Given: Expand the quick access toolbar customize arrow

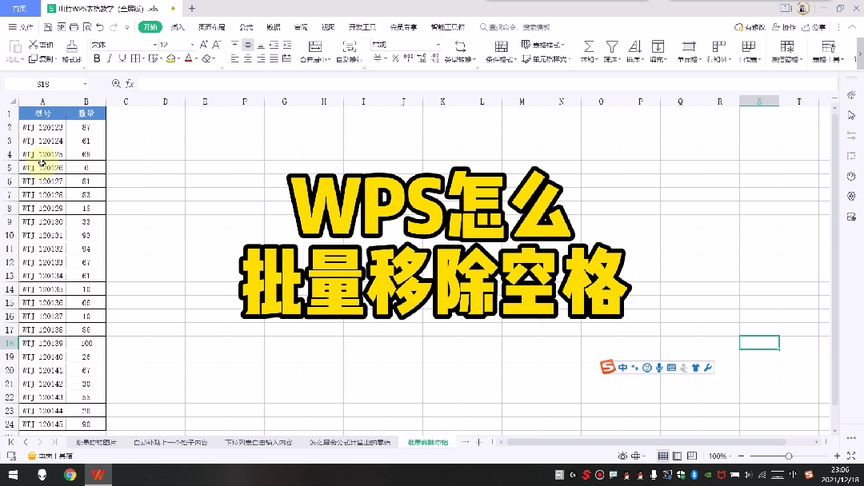Looking at the screenshot, I should click(127, 27).
